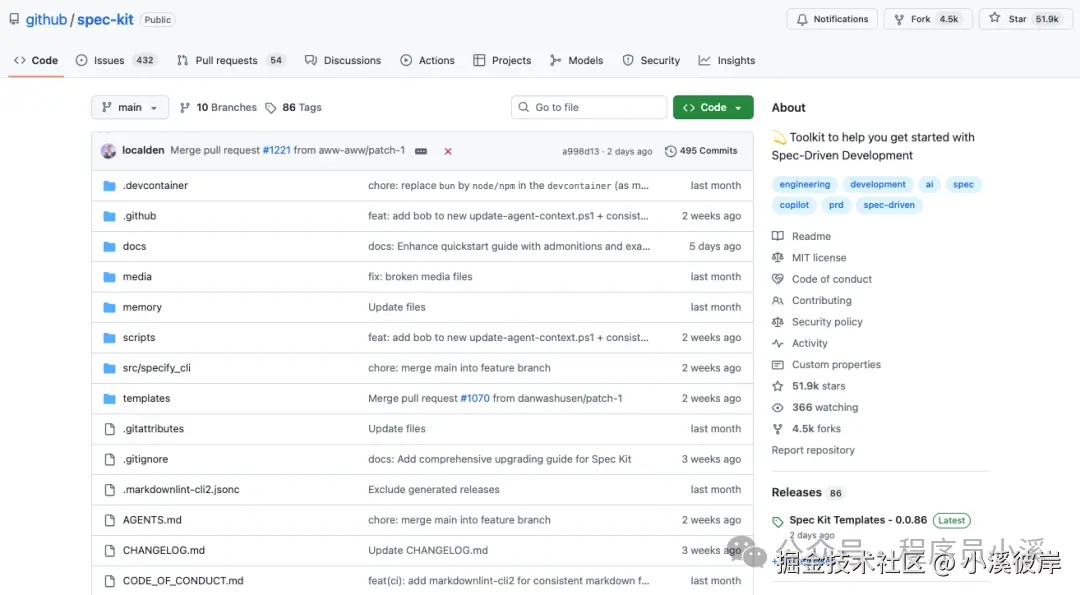Click the Star icon for spec-kit
Screen dimensions: 1080x595
click(995, 19)
